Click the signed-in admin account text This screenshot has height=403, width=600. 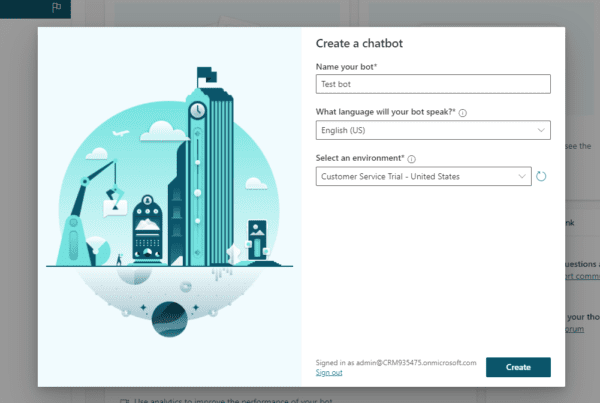click(x=396, y=362)
